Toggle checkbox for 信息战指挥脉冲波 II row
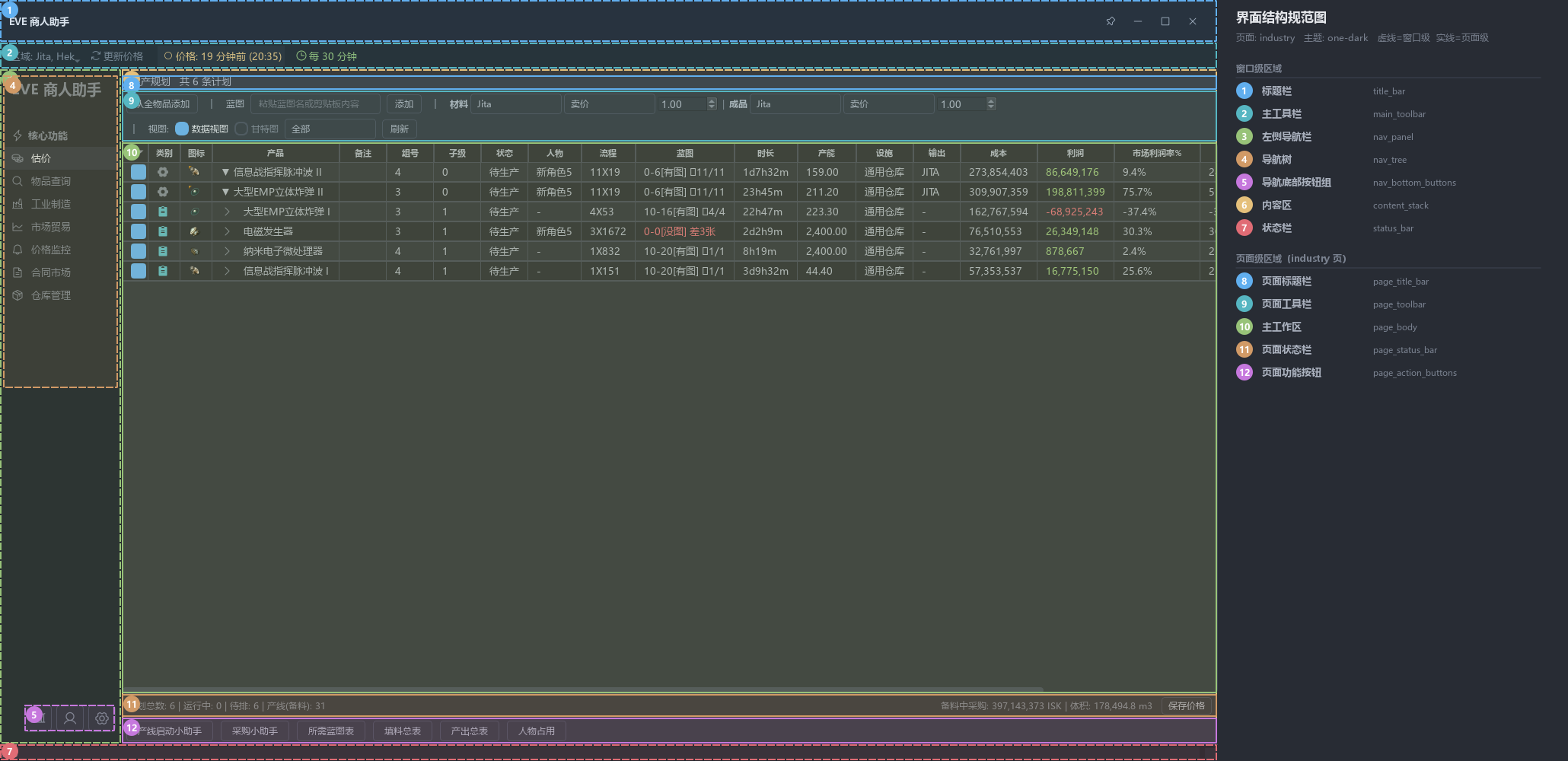 point(139,172)
